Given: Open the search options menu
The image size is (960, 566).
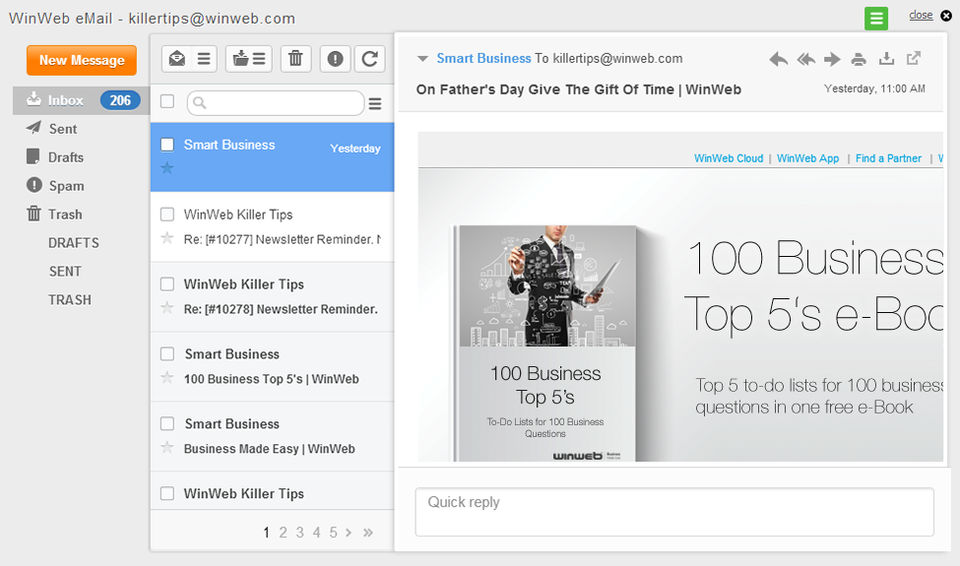Looking at the screenshot, I should tap(375, 103).
